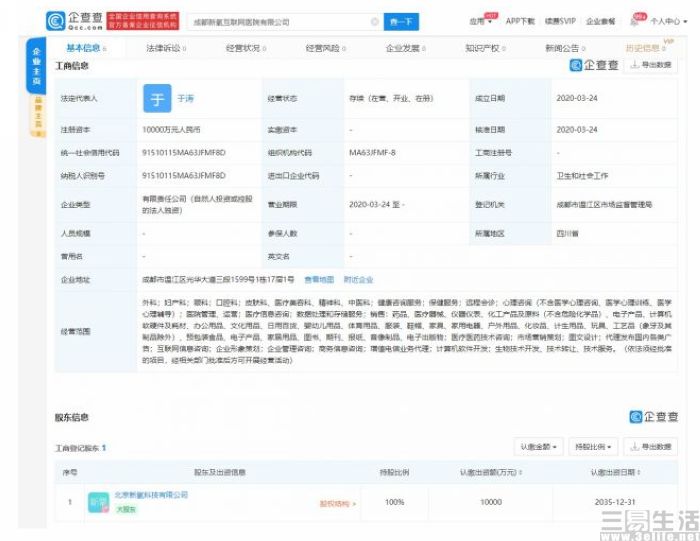Select the registered capital 10000万元人民币 text

(x=171, y=130)
